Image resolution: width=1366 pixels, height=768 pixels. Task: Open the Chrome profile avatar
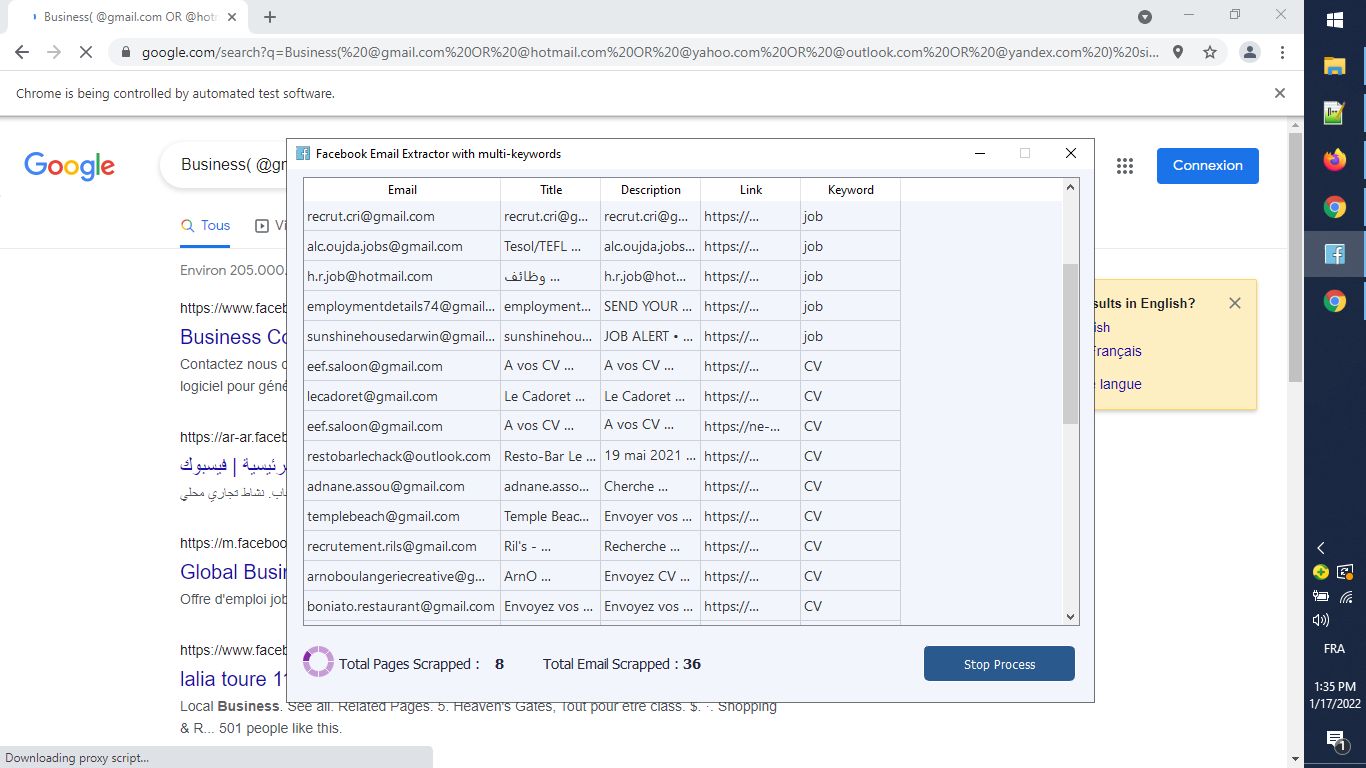pos(1250,52)
